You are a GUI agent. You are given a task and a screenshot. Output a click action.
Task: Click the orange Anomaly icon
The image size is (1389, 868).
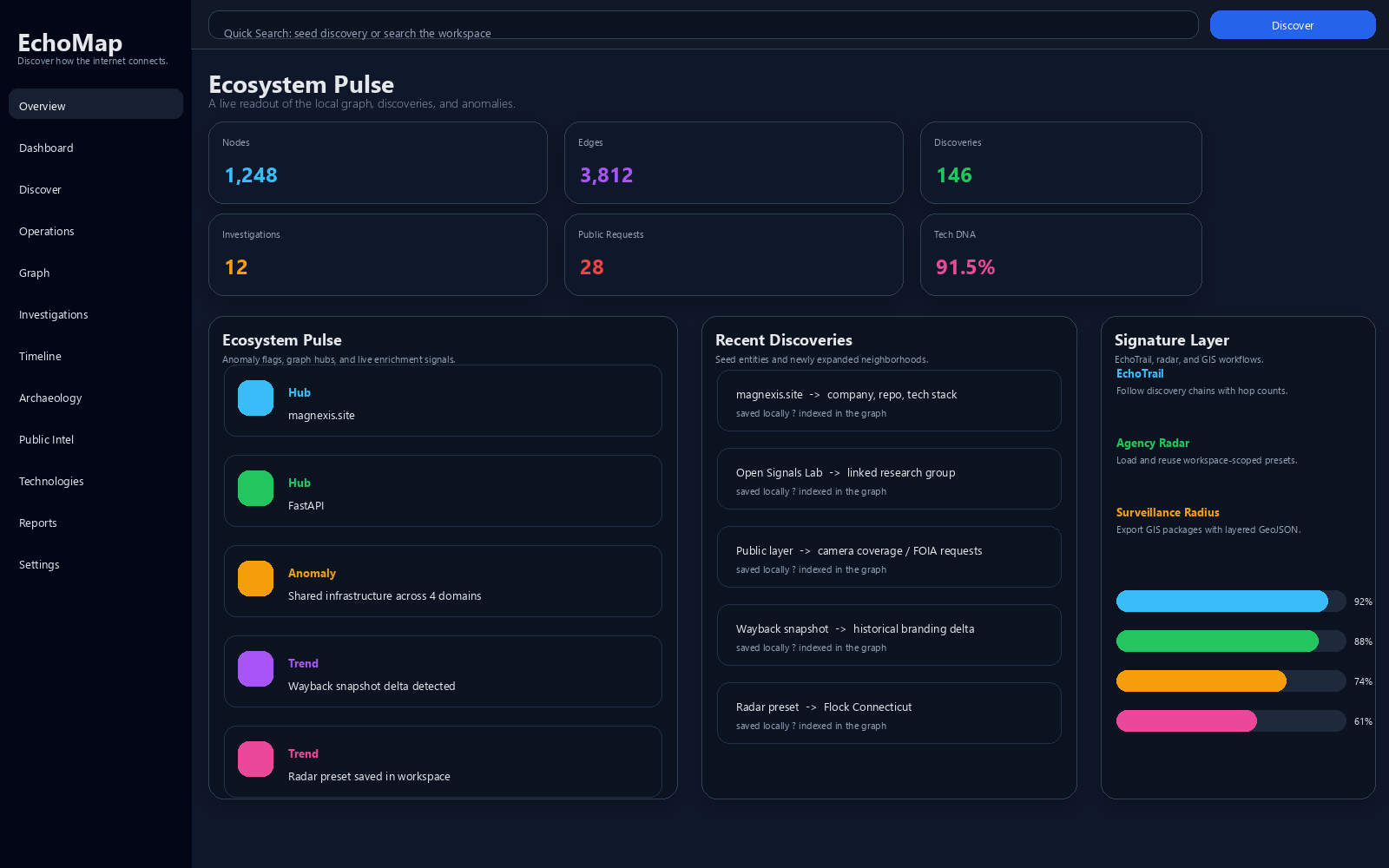(x=255, y=579)
